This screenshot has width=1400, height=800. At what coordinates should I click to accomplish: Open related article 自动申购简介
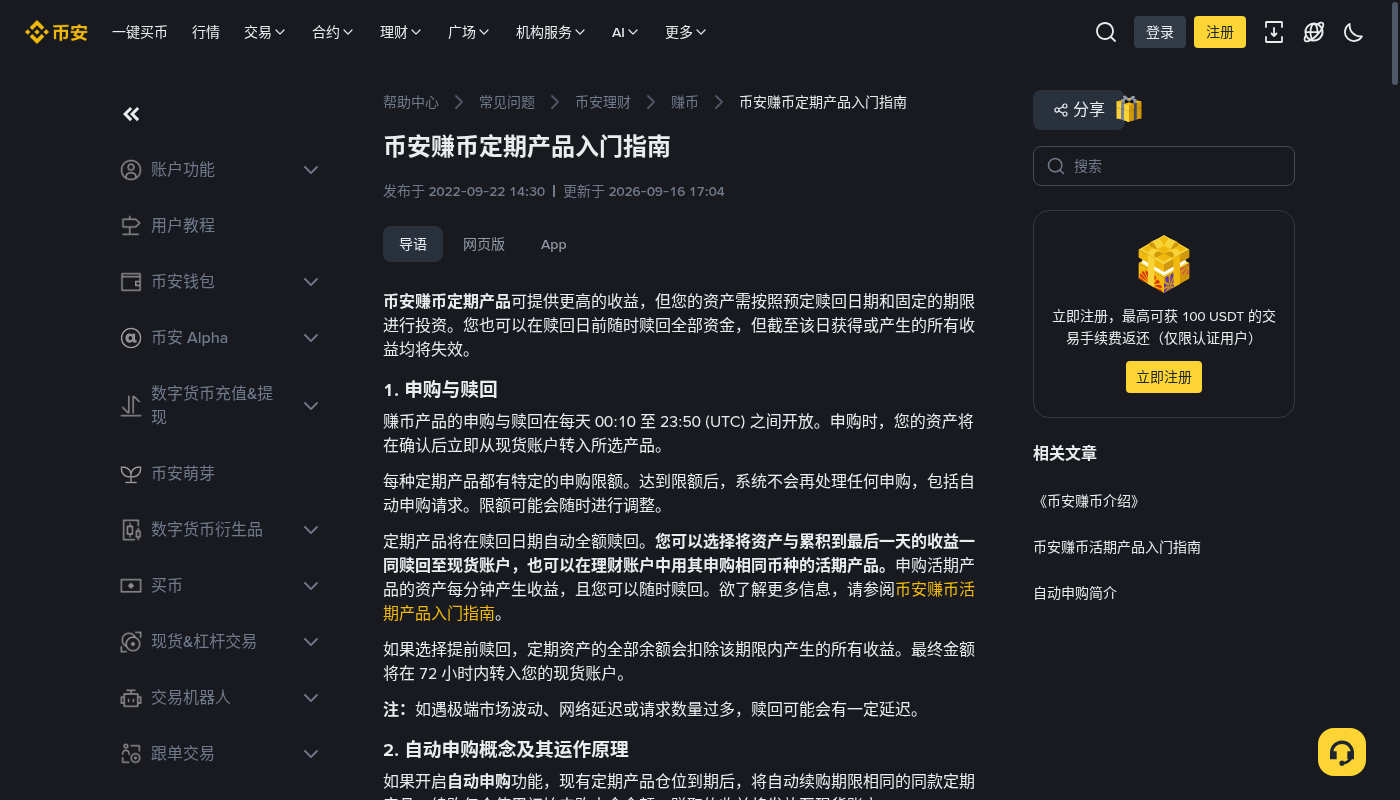click(x=1075, y=593)
